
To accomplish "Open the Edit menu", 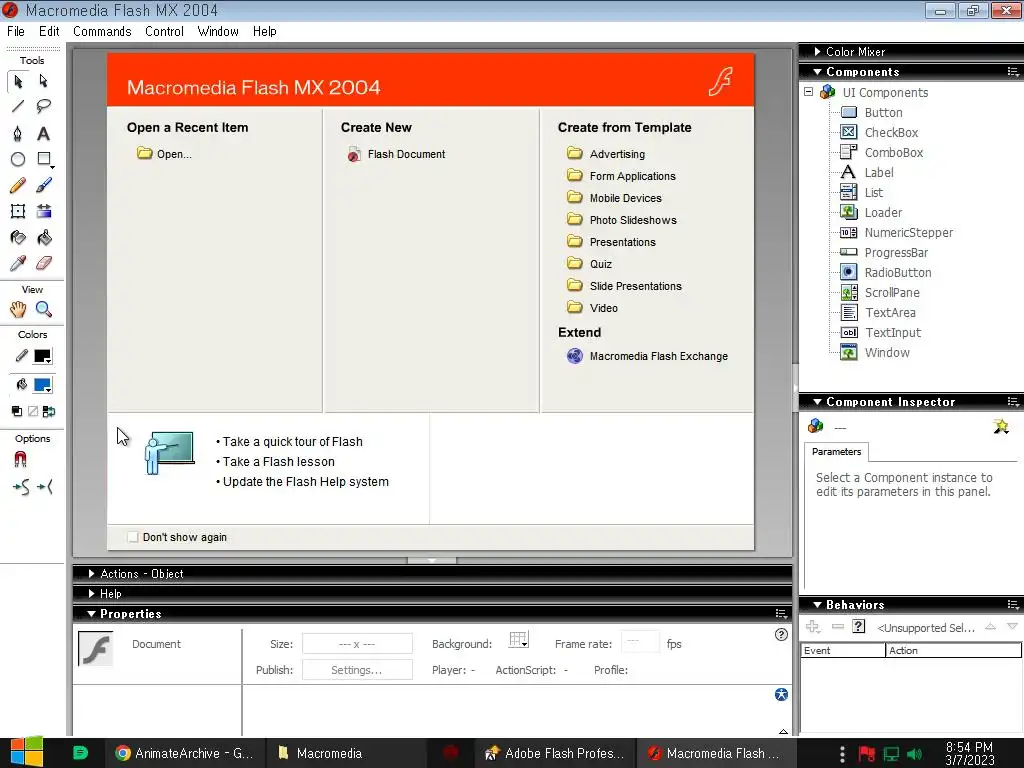I will click(49, 31).
